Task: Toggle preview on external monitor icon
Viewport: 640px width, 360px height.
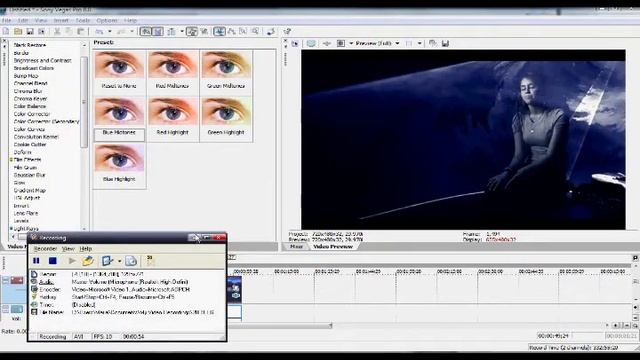Action: click(311, 43)
